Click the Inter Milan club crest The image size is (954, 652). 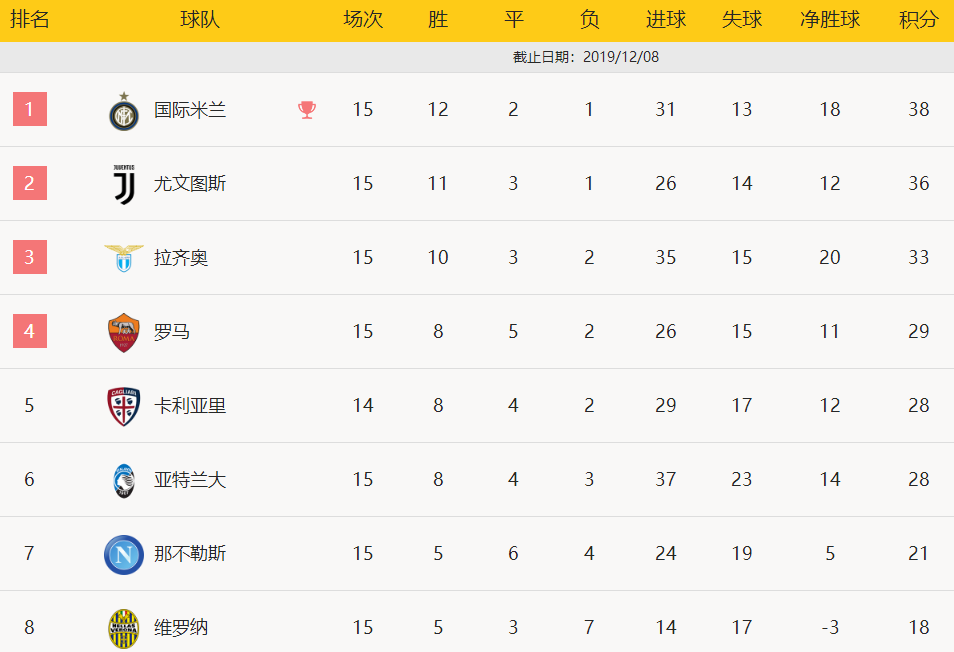point(124,111)
